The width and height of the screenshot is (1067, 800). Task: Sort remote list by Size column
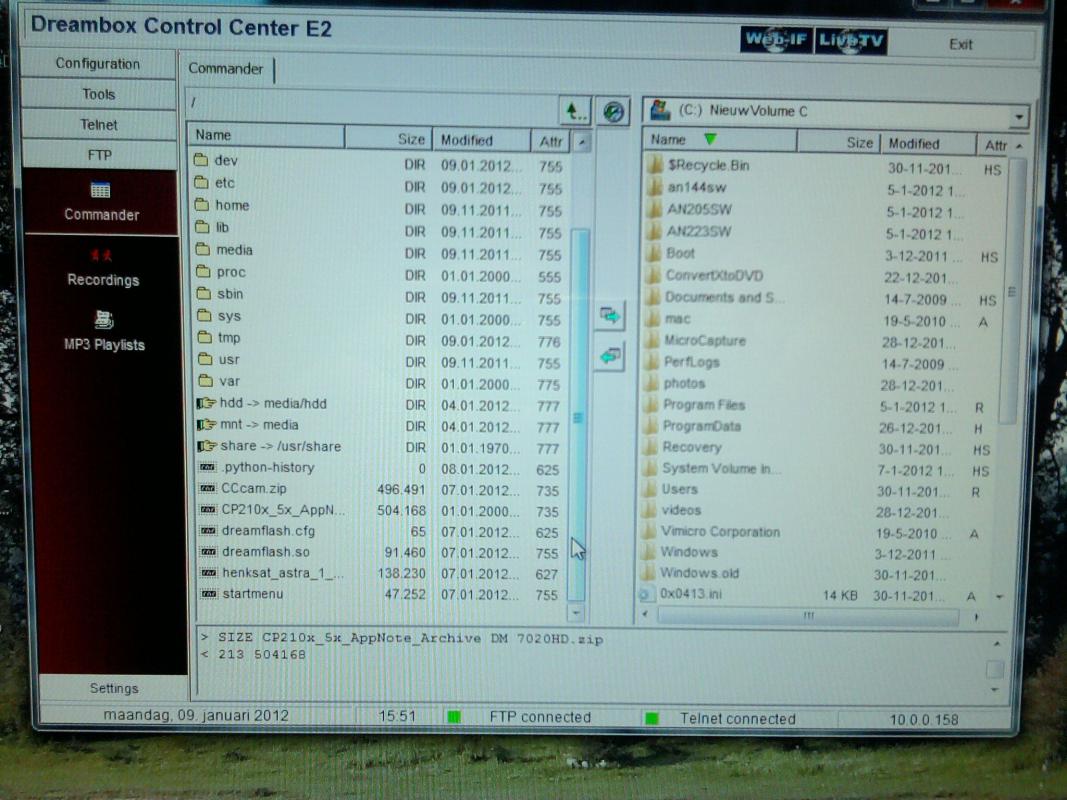(x=389, y=138)
